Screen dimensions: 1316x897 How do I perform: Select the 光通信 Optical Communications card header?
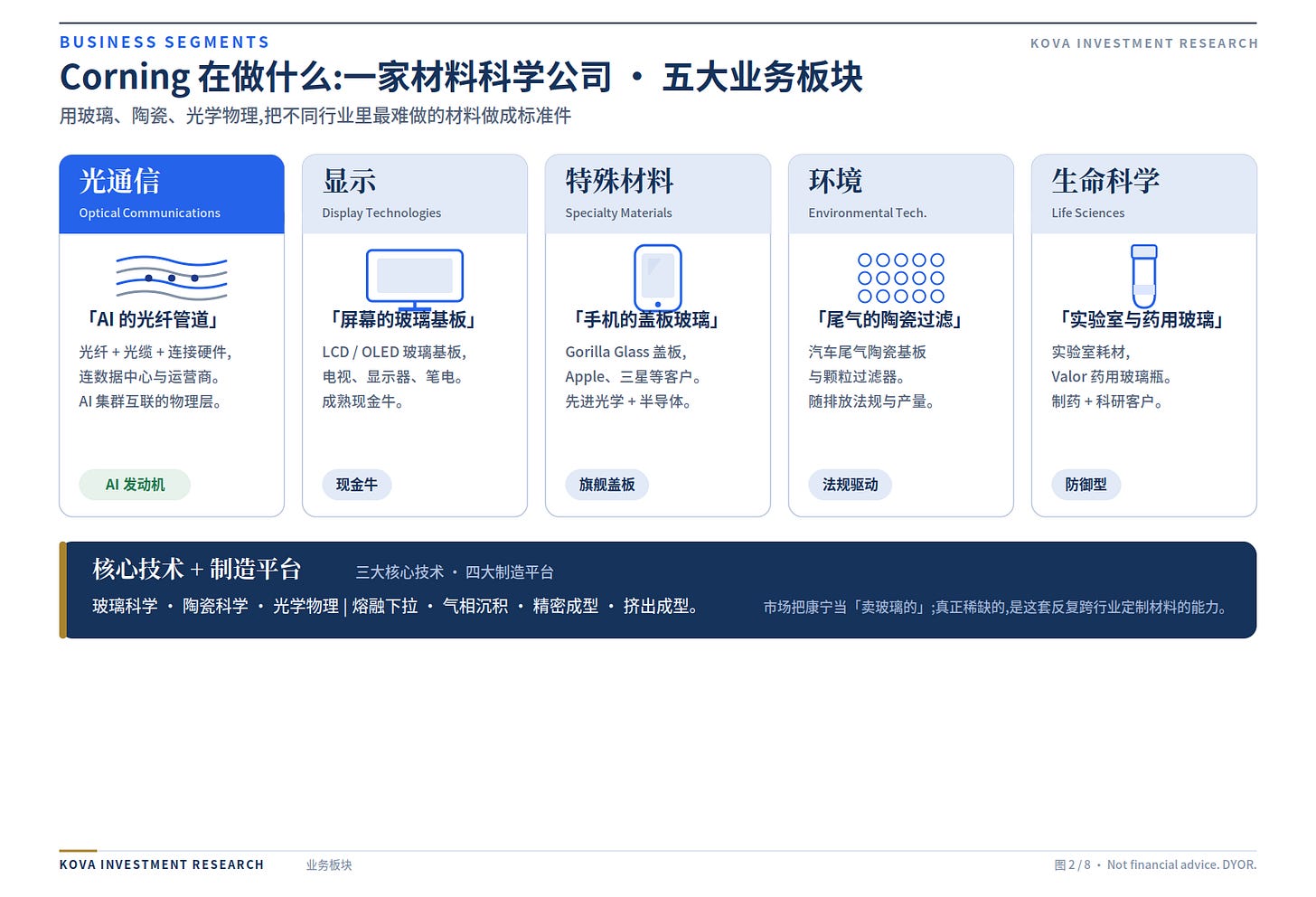pos(172,194)
